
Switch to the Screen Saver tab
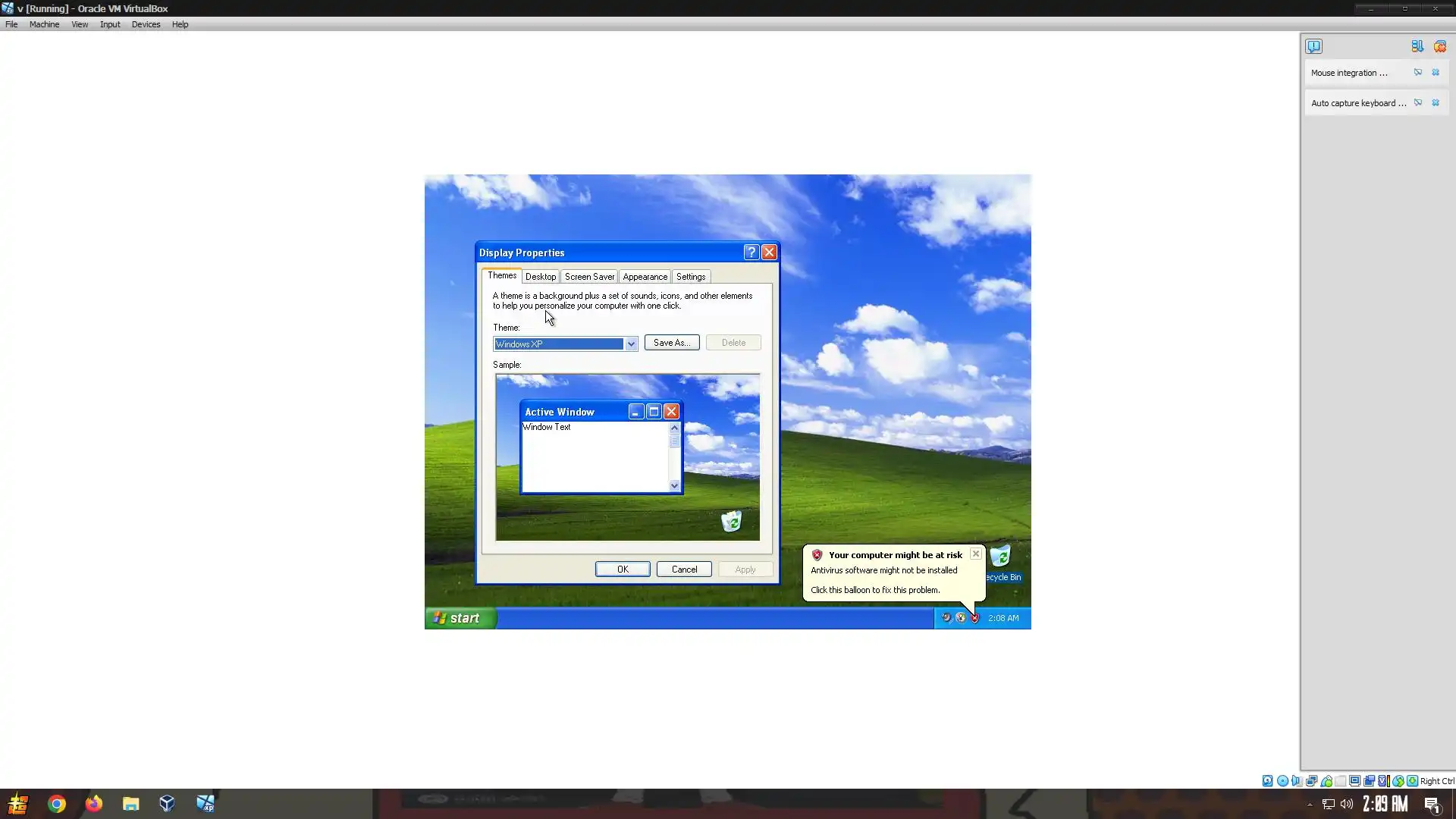click(589, 277)
